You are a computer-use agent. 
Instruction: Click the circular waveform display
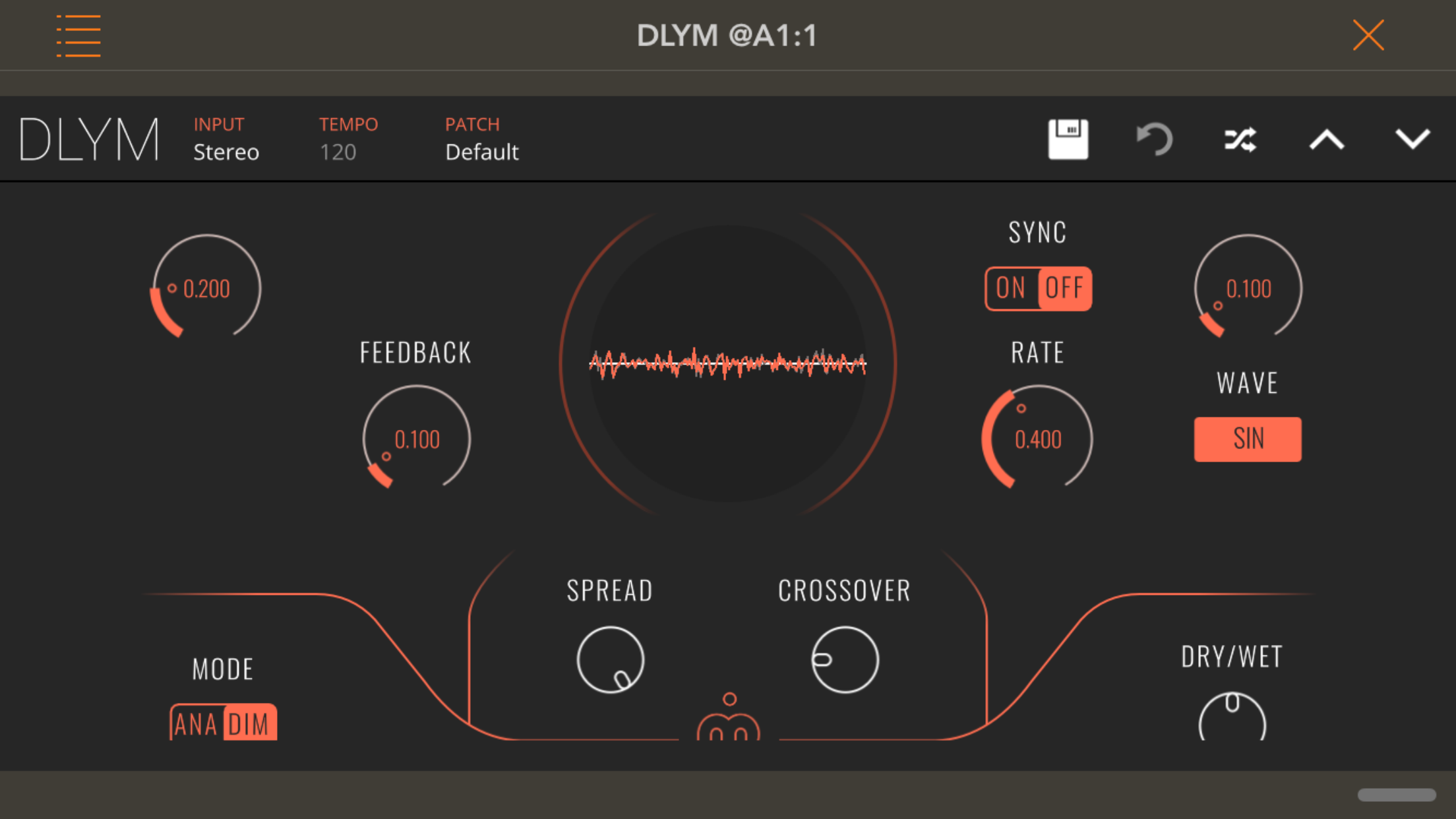[x=727, y=363]
